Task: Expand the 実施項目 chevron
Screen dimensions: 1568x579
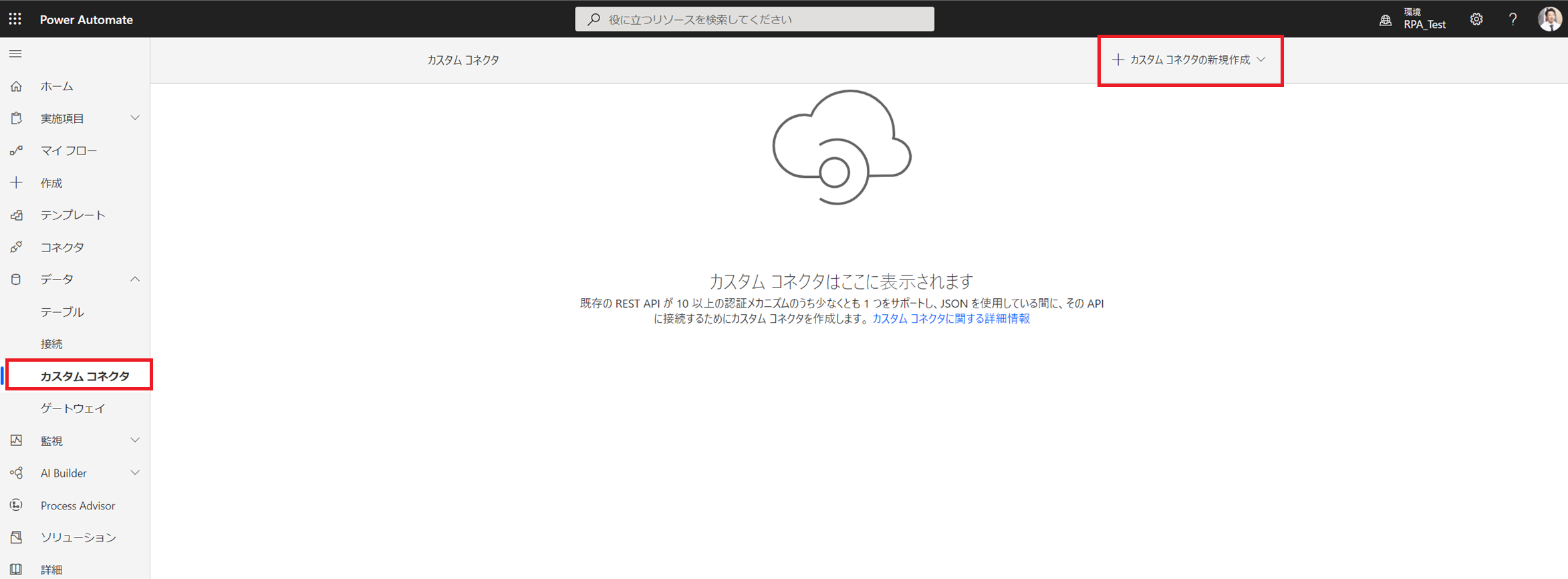Action: 135,118
